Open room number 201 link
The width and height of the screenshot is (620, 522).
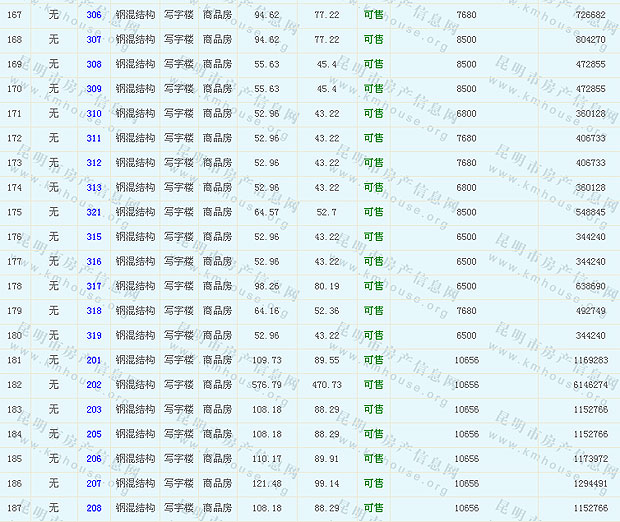click(x=94, y=360)
